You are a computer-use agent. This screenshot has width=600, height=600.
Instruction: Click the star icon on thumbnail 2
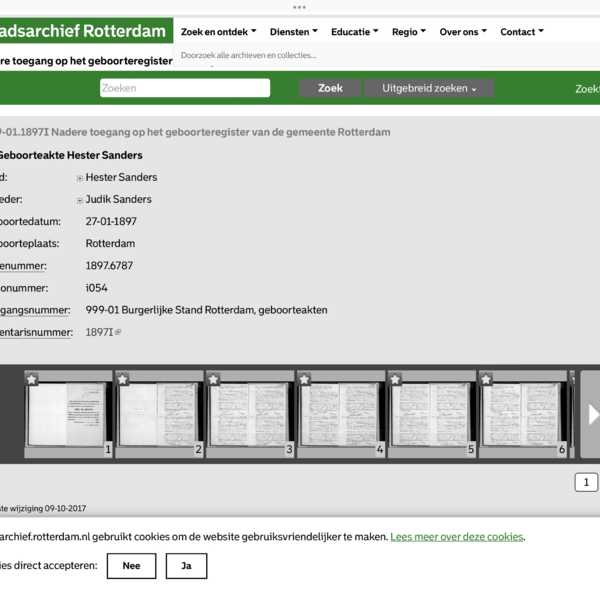pos(123,380)
